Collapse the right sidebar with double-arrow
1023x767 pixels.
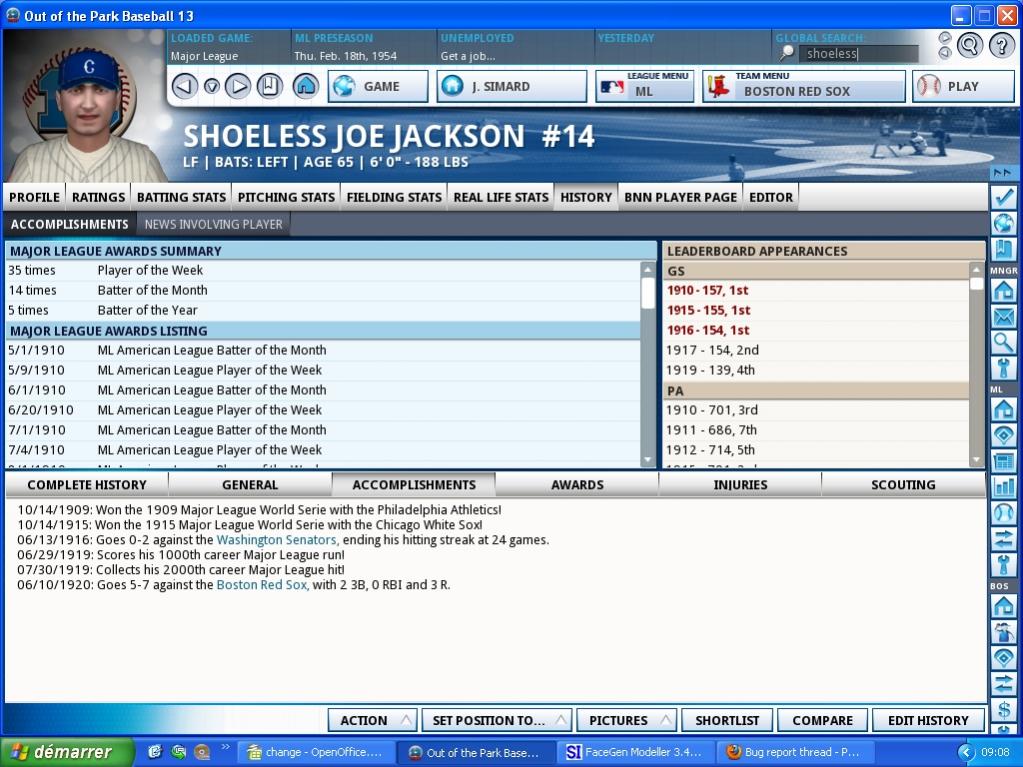pos(1003,173)
